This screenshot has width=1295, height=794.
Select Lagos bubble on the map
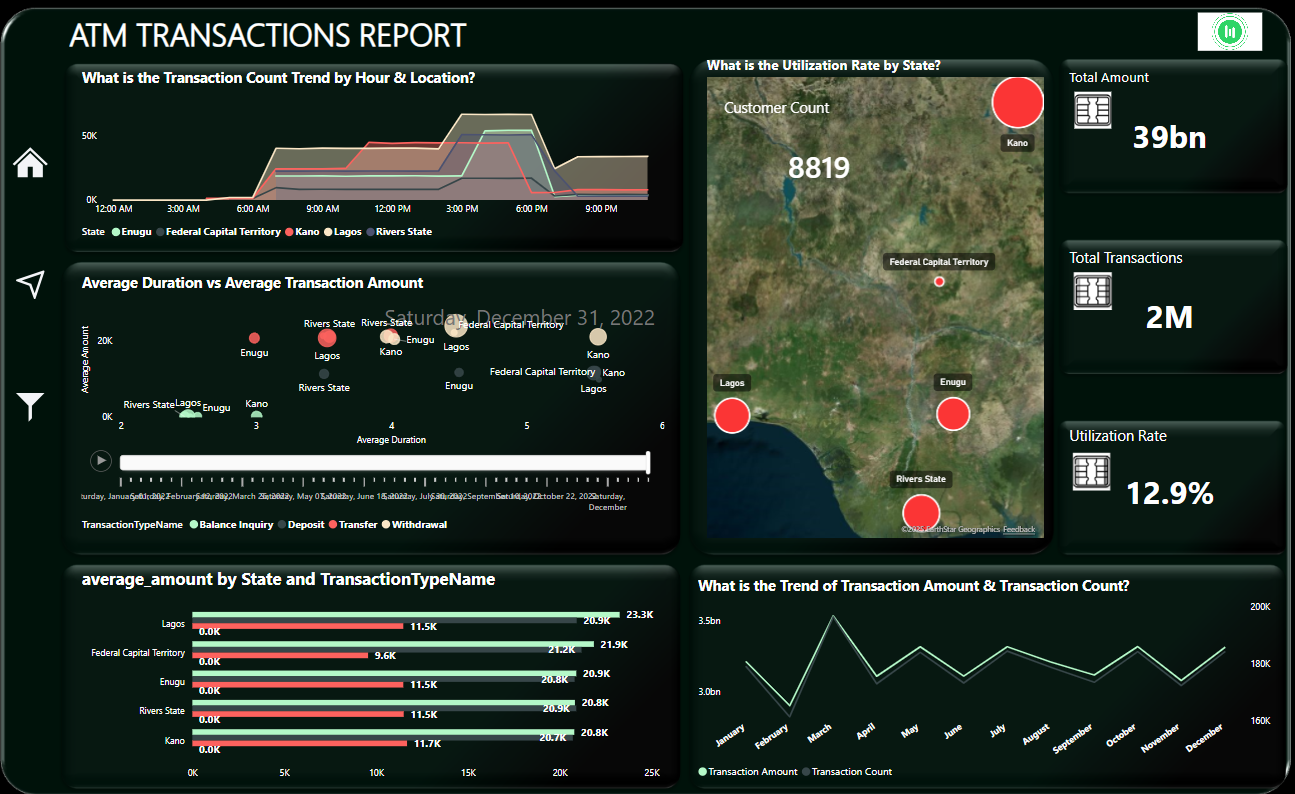pos(732,415)
